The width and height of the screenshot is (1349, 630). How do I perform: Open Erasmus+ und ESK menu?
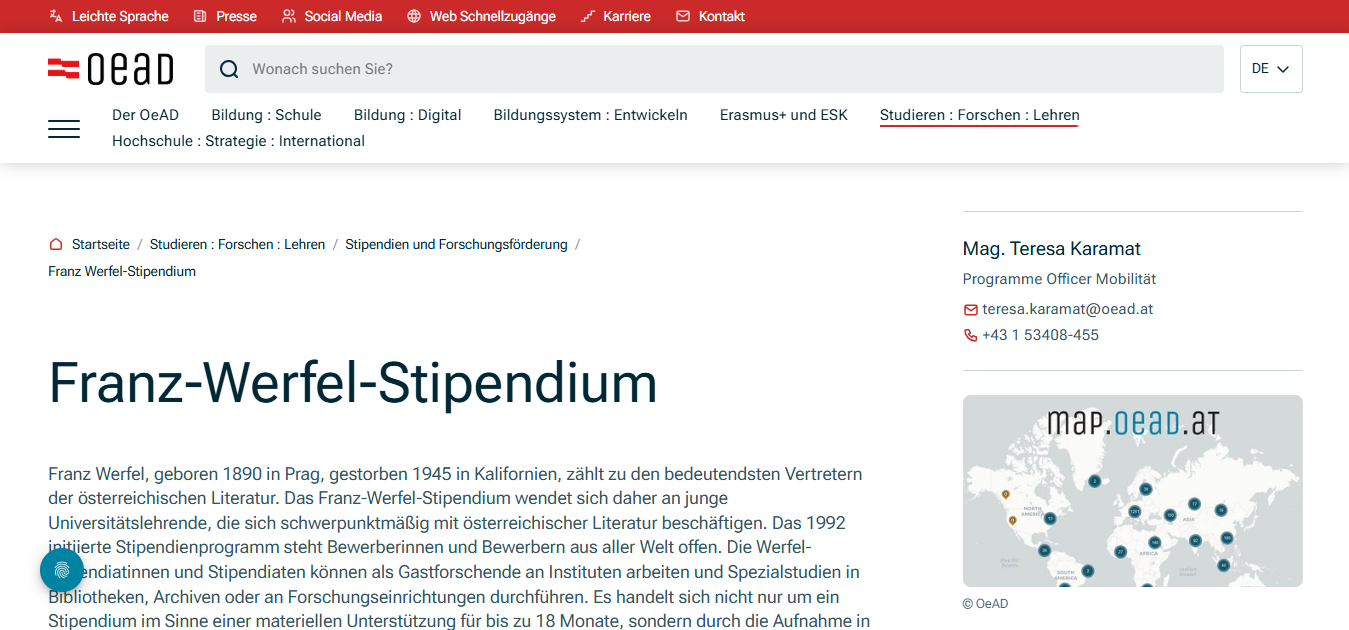click(784, 115)
